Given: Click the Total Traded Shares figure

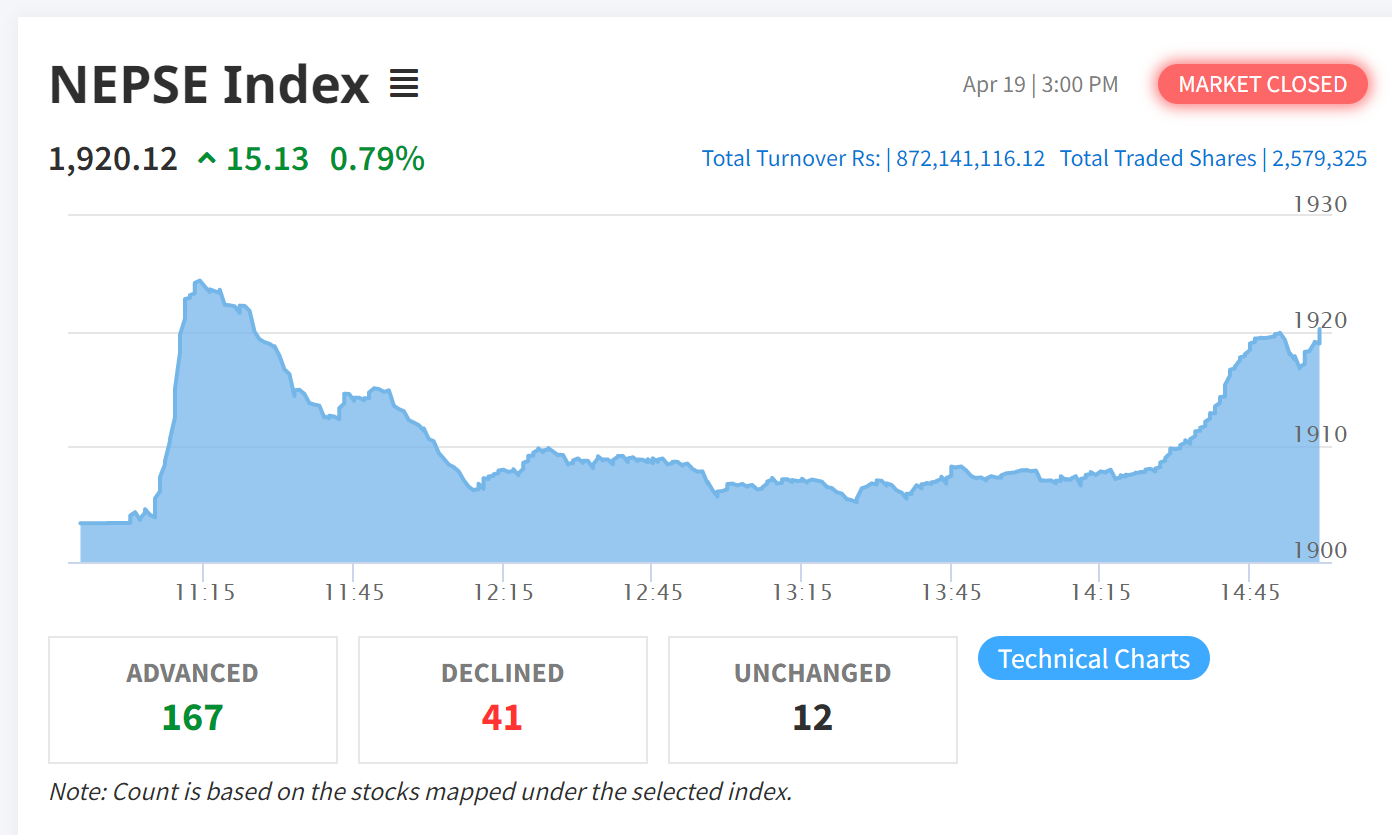Looking at the screenshot, I should (1319, 158).
